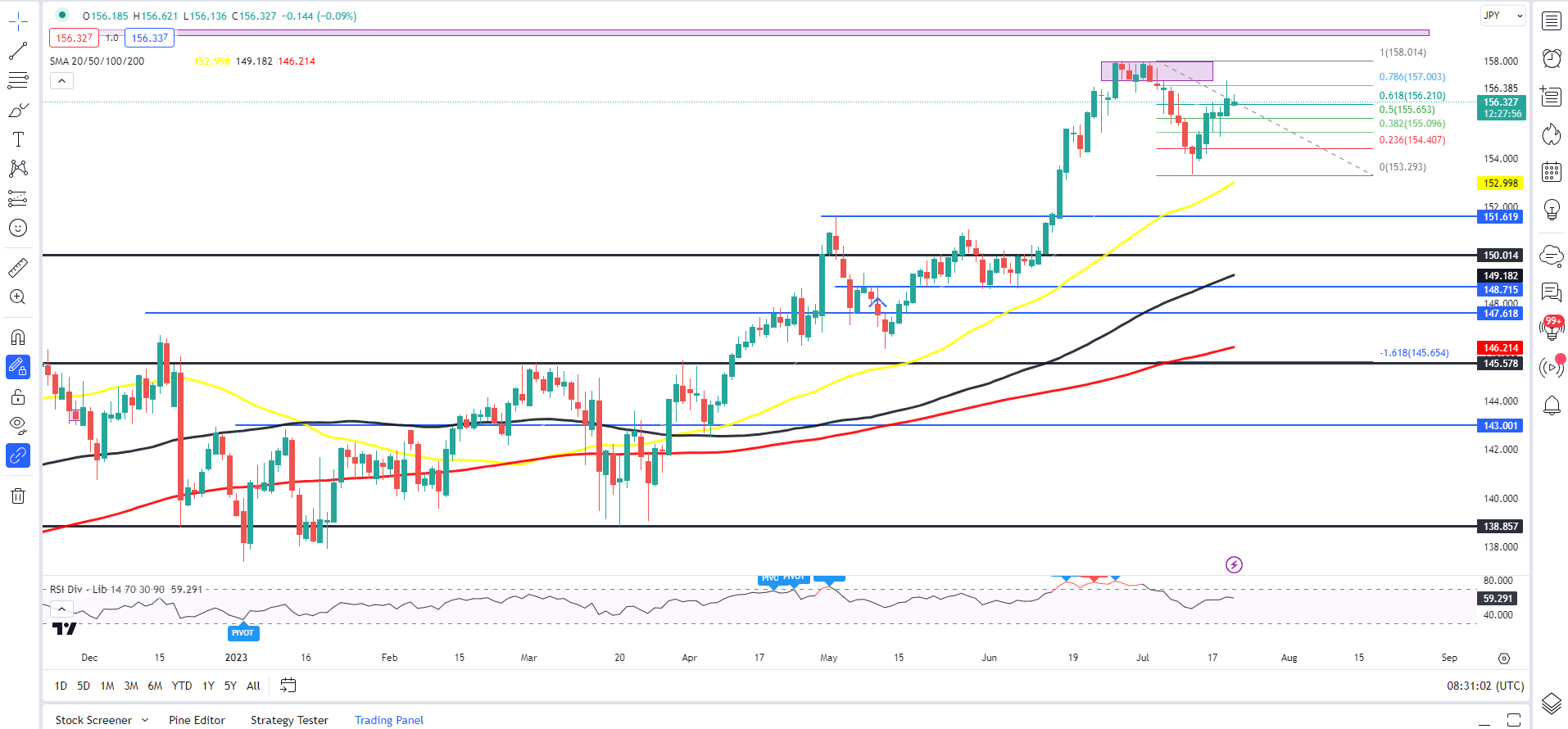Toggle magnet mode for drawings
The width and height of the screenshot is (1568, 729).
(18, 337)
